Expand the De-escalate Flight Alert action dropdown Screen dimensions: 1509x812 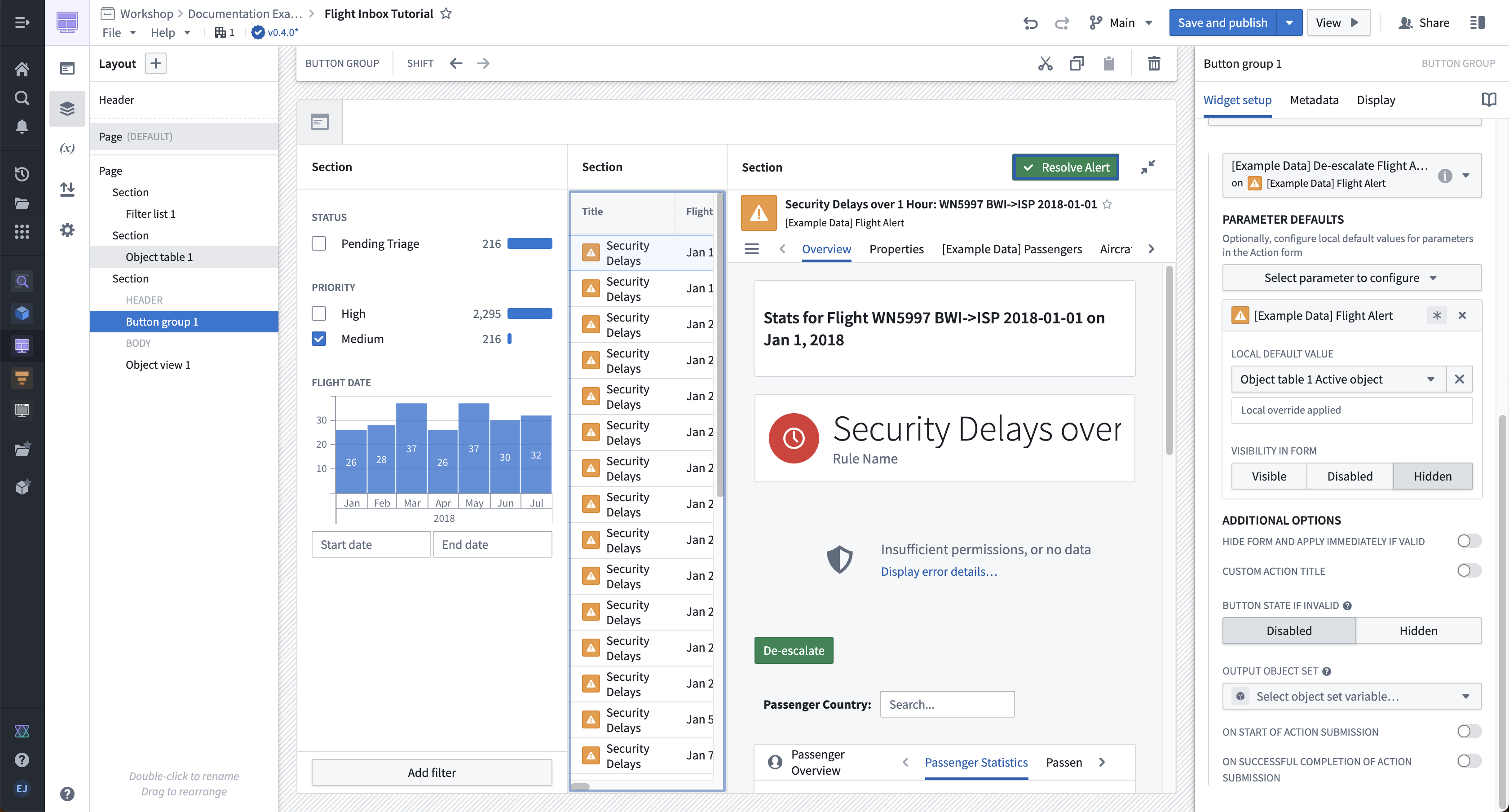point(1465,176)
